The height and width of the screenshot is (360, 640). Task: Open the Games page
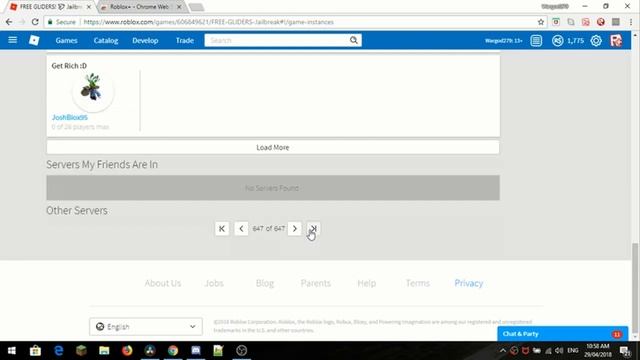[67, 40]
